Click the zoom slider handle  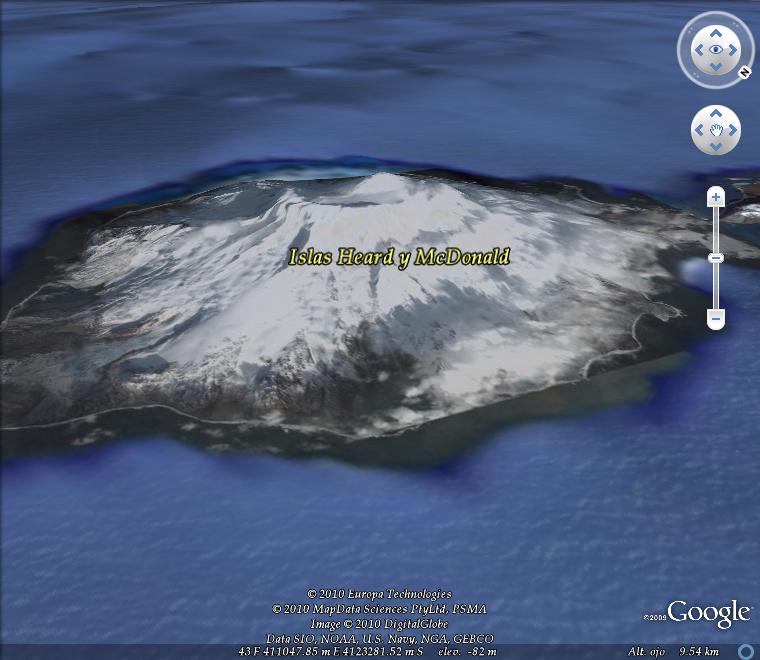pyautogui.click(x=715, y=258)
